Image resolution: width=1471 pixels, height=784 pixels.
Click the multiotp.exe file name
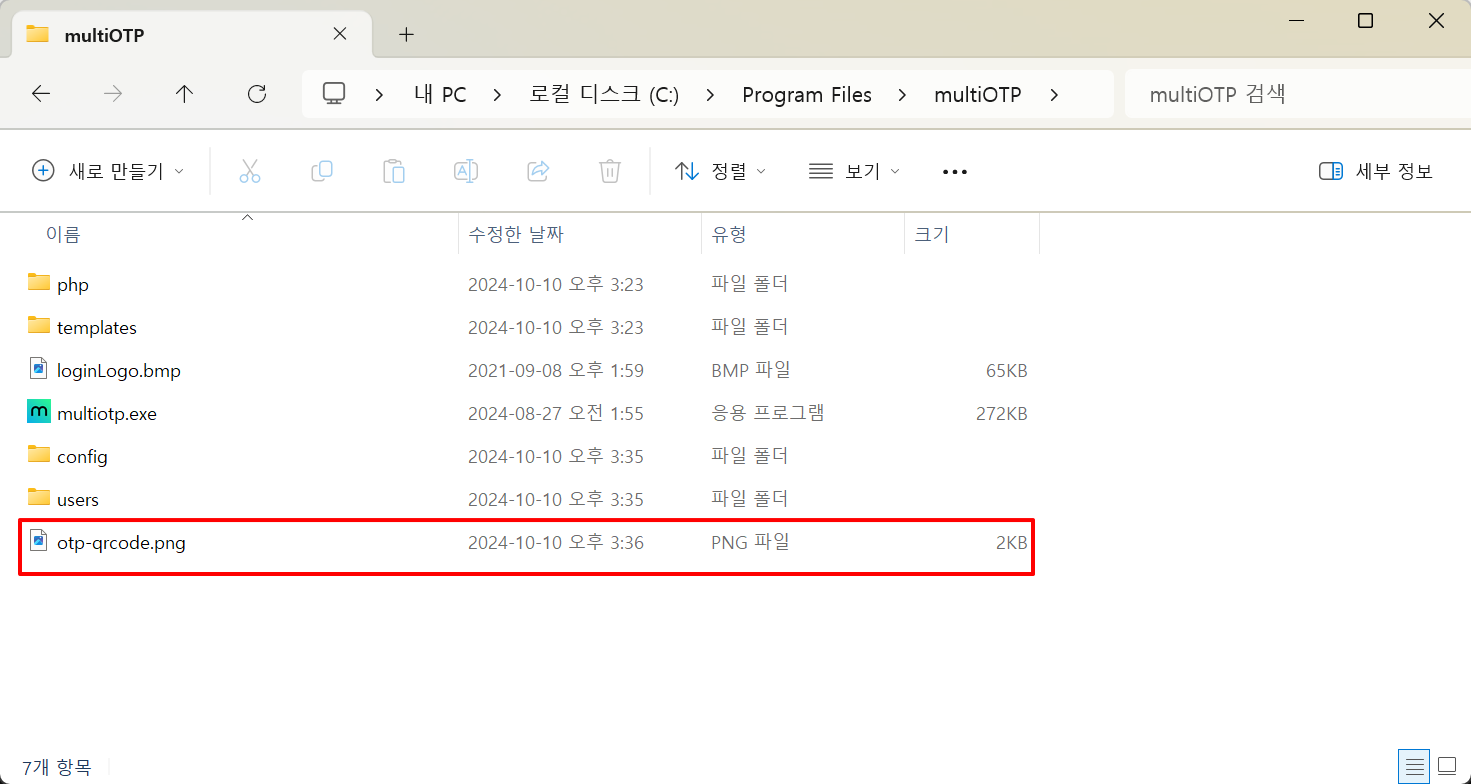tap(107, 414)
